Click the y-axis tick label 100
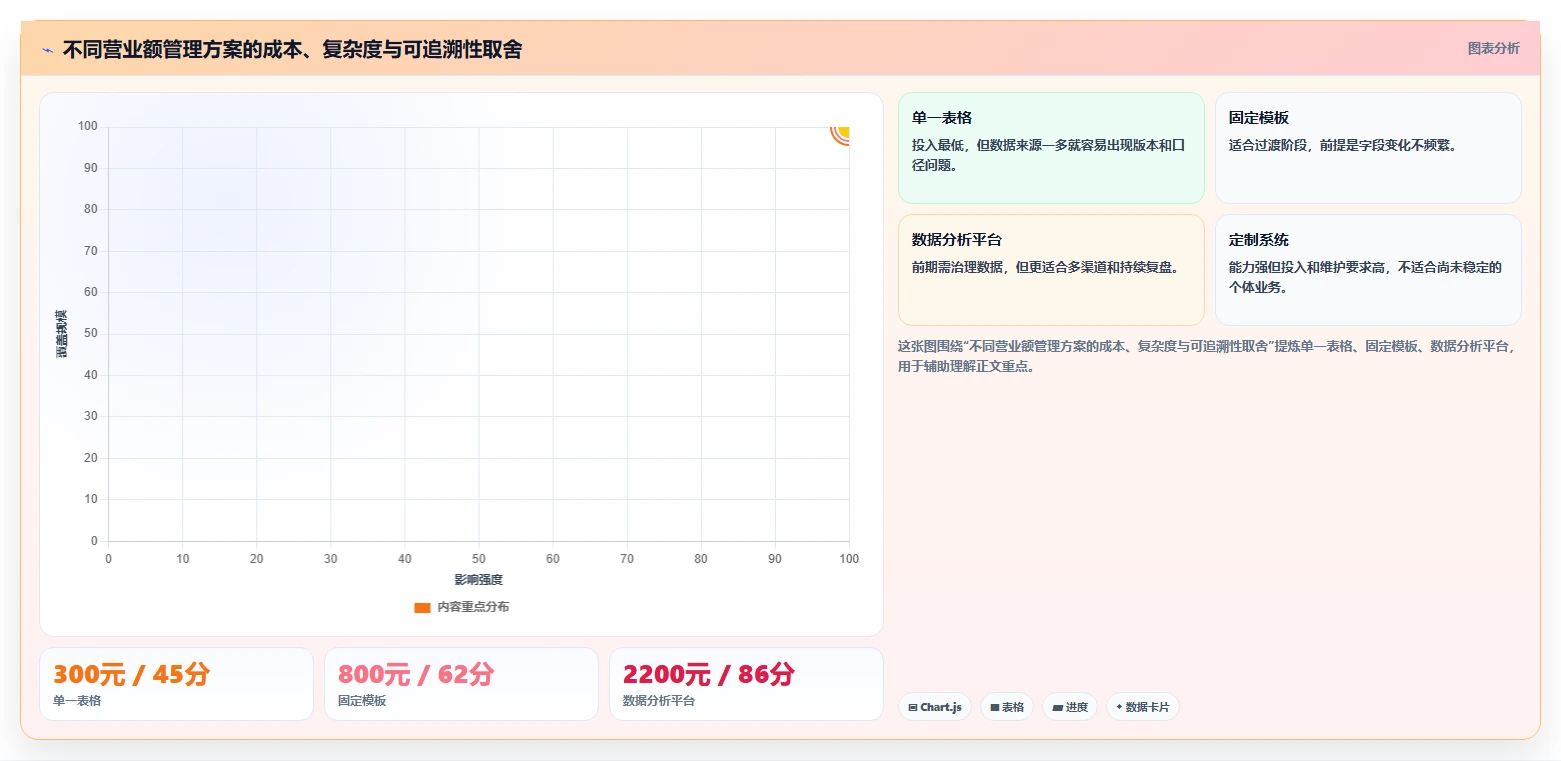Screen dimensions: 1561x761 point(88,126)
